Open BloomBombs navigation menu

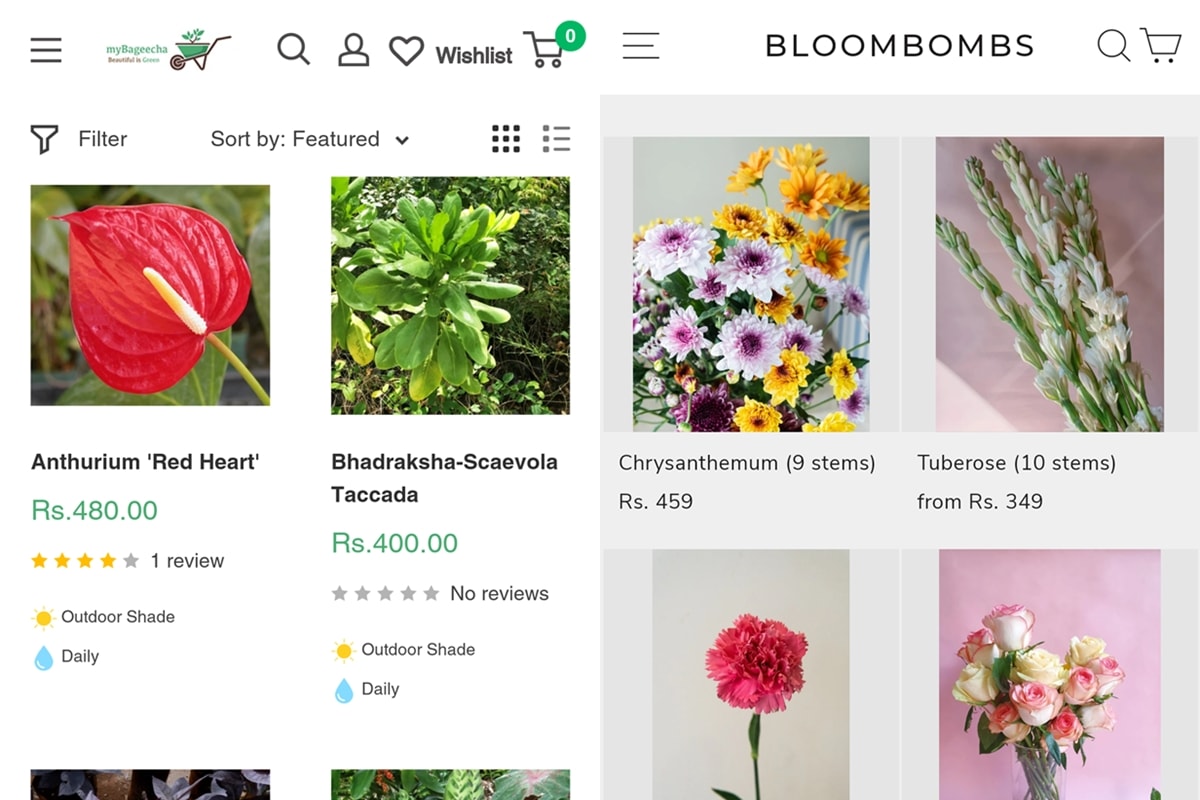click(641, 45)
